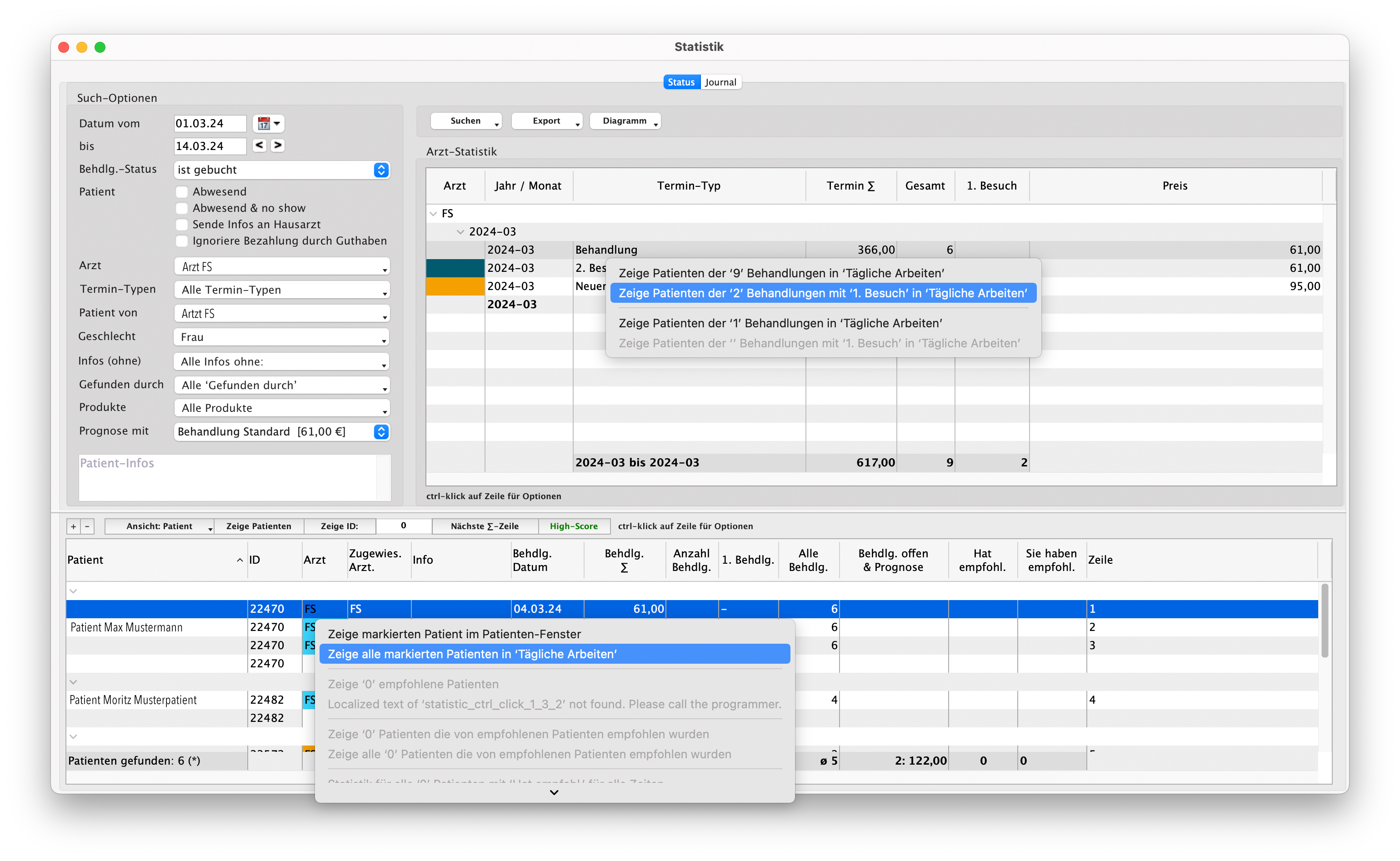The width and height of the screenshot is (1400, 861).
Task: Select 'Zeige Patienten der 2 Behandlungen mit 1. Besuch'
Action: coord(823,293)
